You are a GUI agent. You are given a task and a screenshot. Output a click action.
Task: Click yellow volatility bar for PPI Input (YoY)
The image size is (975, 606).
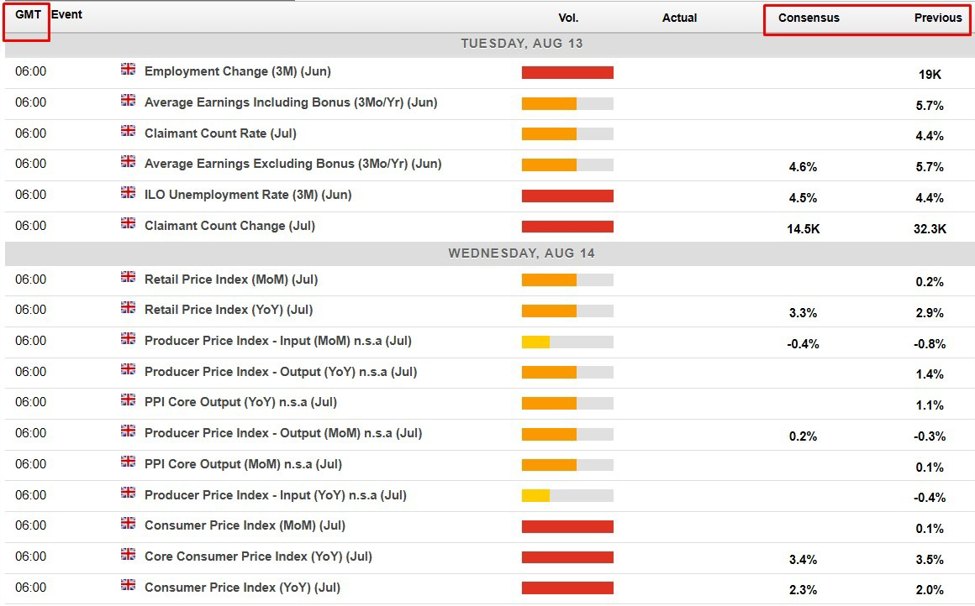[x=536, y=495]
